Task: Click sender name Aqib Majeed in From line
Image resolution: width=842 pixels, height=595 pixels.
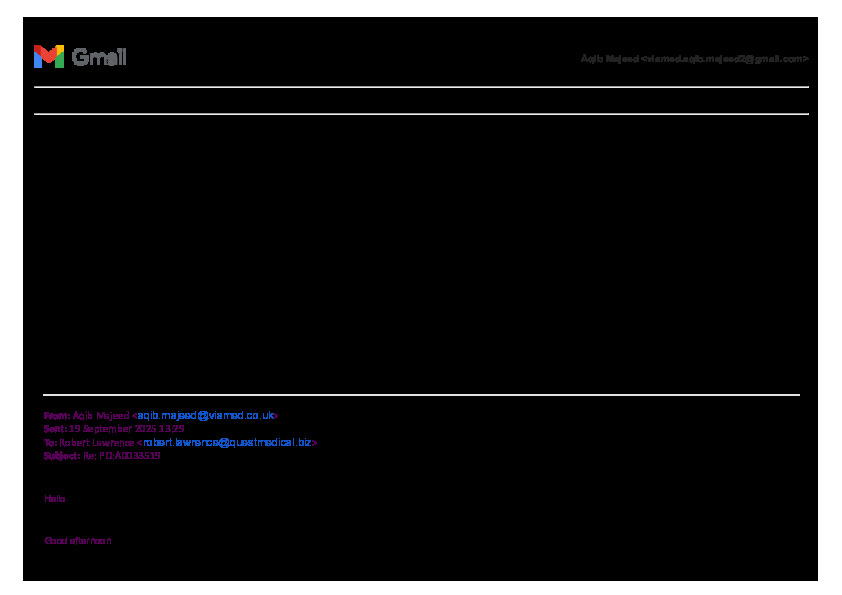Action: [x=101, y=415]
